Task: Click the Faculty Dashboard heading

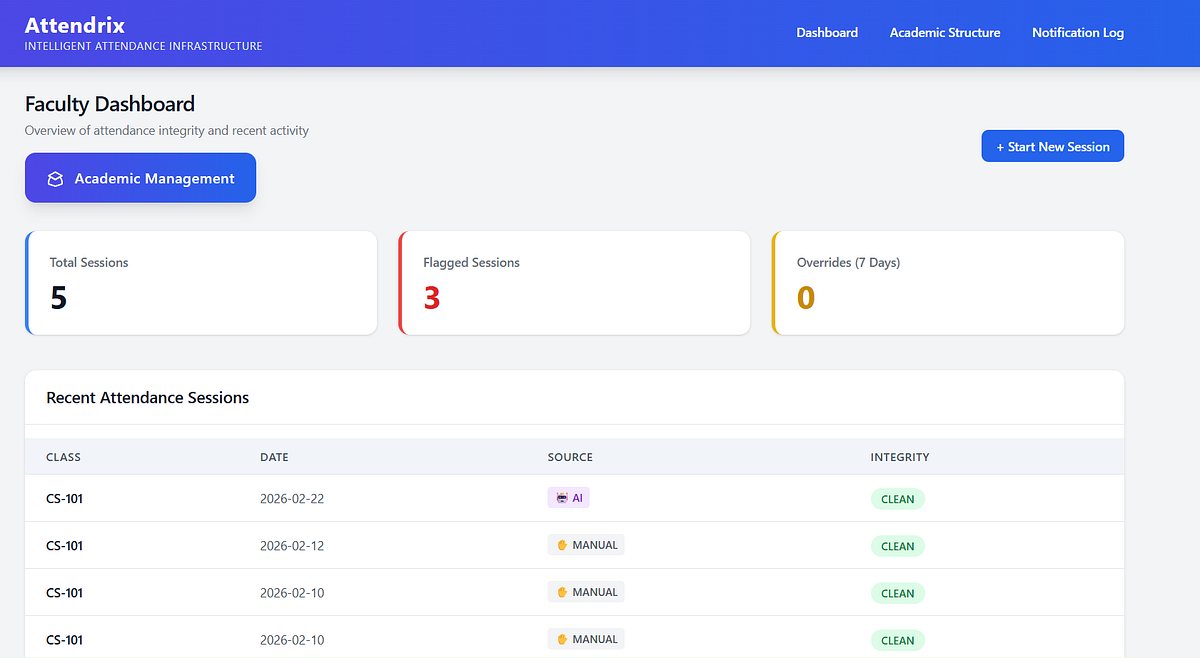Action: (110, 104)
